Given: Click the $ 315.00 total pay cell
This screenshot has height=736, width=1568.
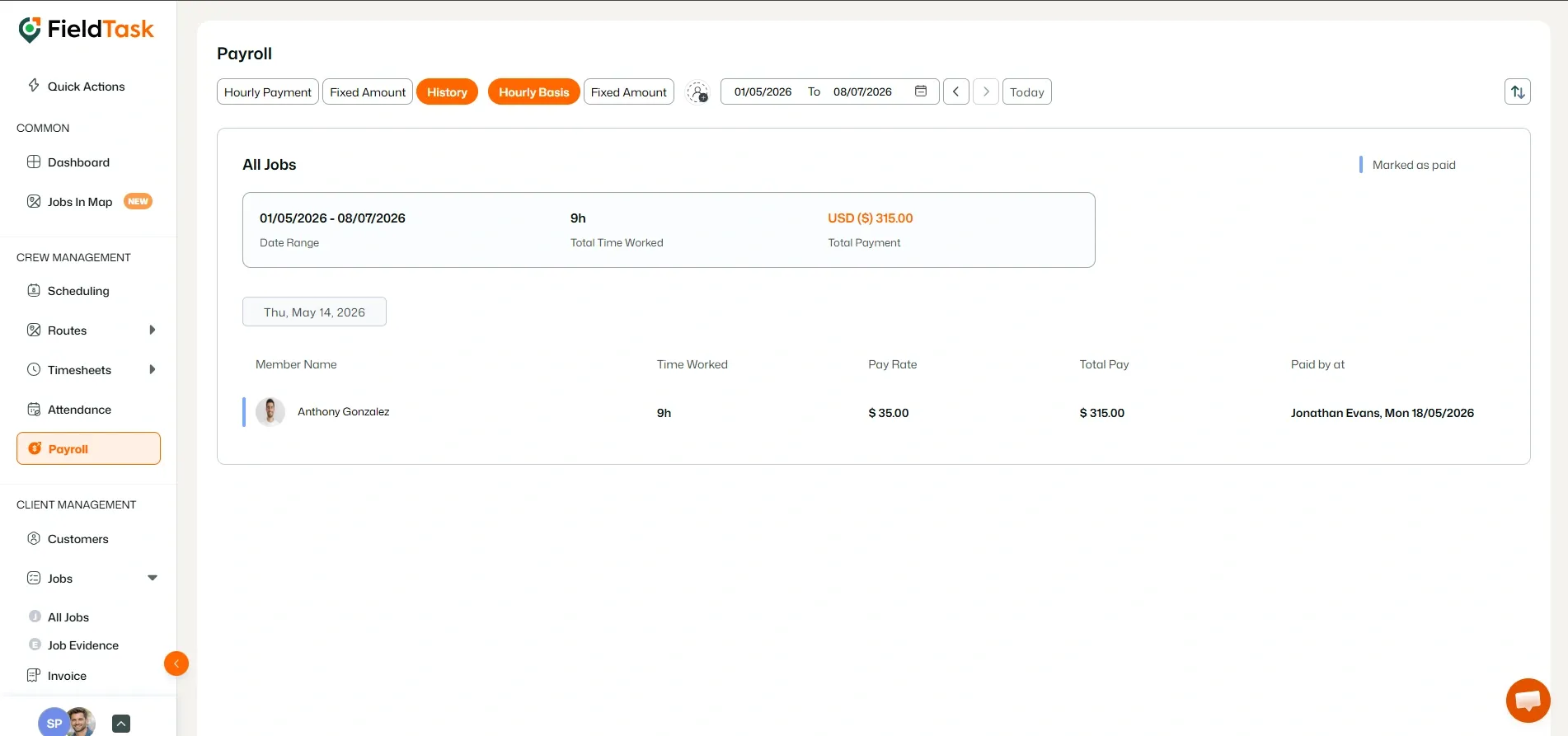Looking at the screenshot, I should 1102,413.
